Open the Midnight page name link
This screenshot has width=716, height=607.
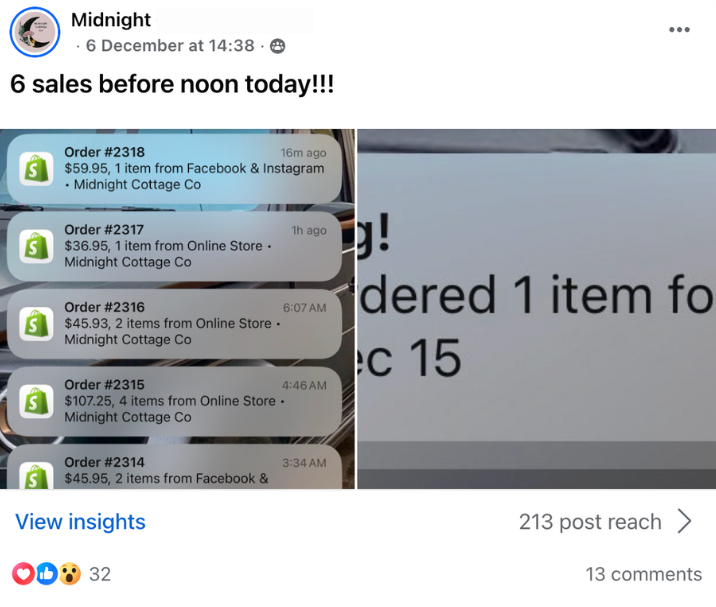coord(111,20)
